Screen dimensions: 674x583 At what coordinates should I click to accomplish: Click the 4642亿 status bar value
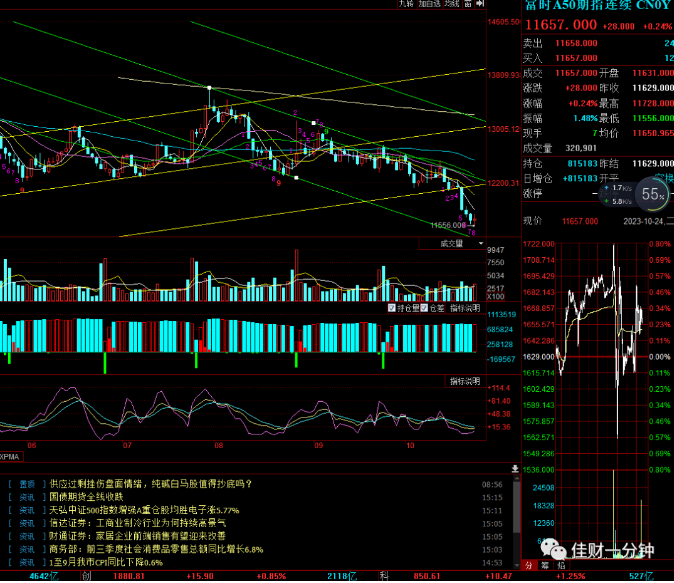(44, 576)
